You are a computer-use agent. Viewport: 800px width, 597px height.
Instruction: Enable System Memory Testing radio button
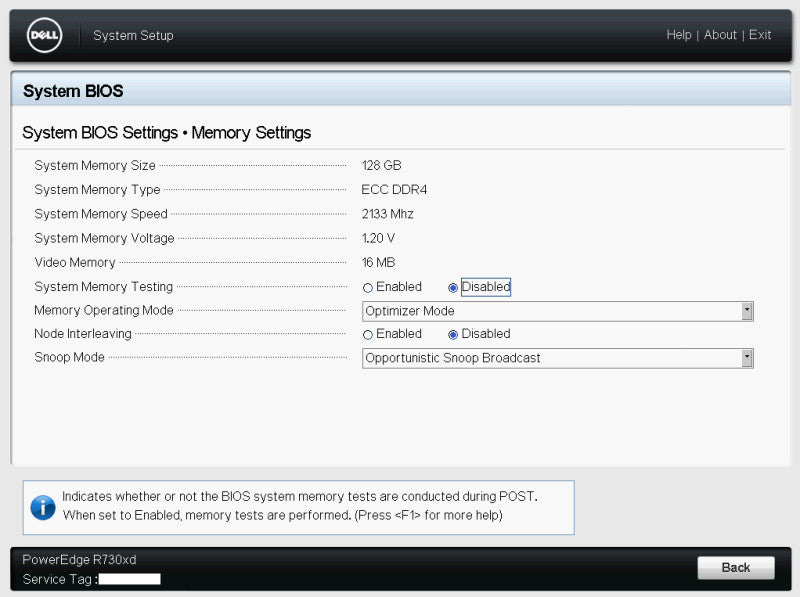pyautogui.click(x=367, y=288)
